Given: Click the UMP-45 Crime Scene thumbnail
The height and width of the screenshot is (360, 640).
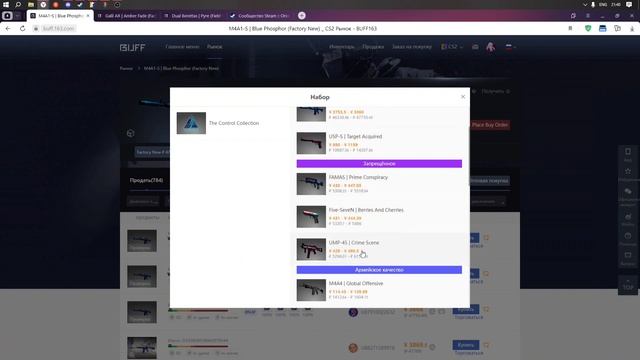Looking at the screenshot, I should (311, 249).
